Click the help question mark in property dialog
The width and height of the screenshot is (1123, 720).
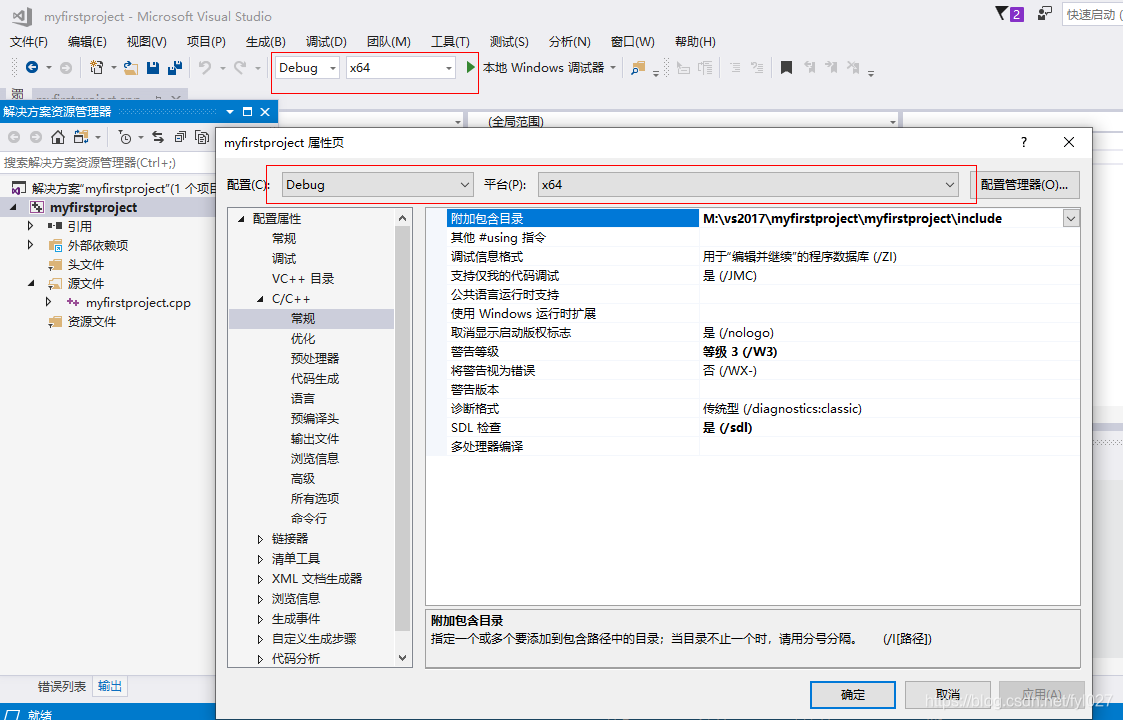tap(1023, 142)
